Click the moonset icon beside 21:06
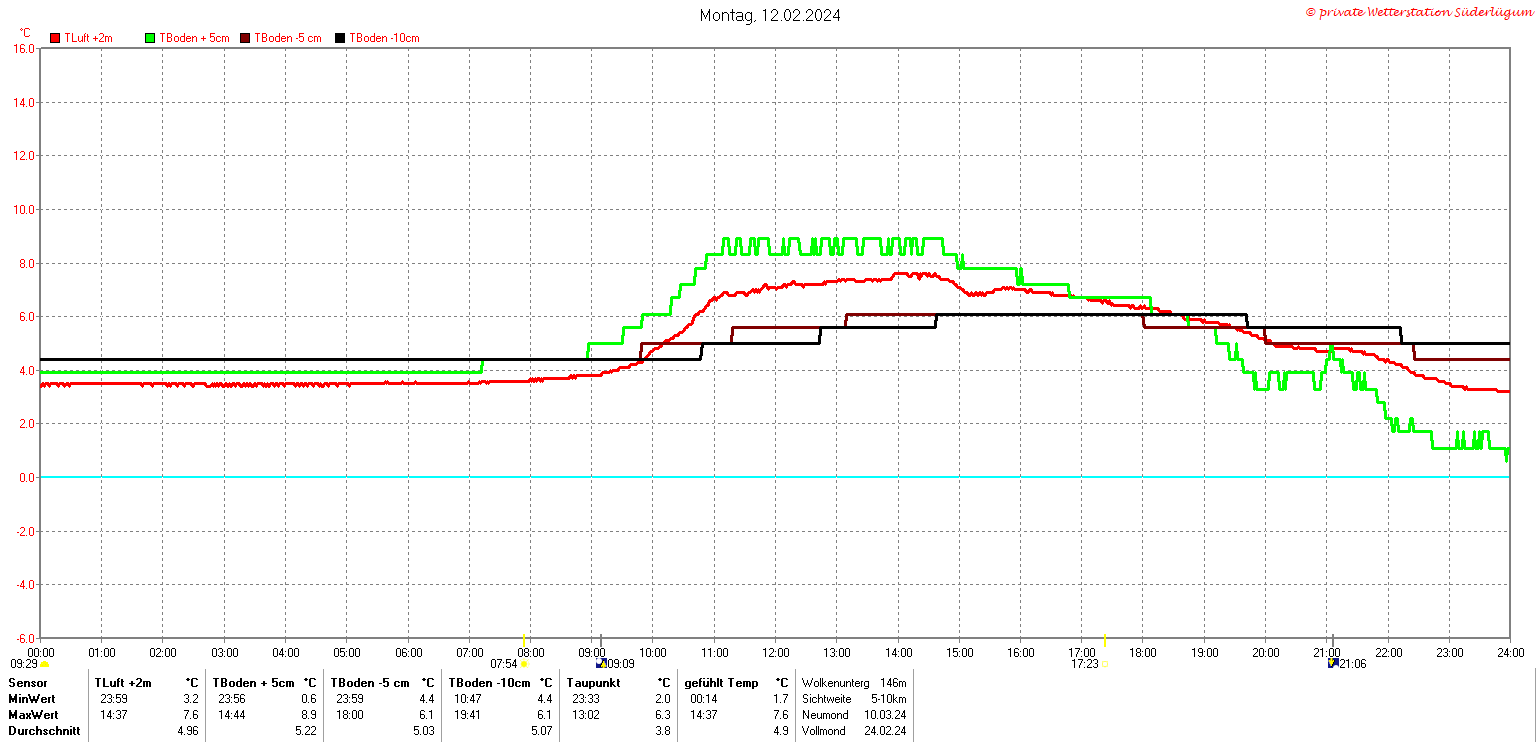This screenshot has width=1536, height=742. point(1333,663)
